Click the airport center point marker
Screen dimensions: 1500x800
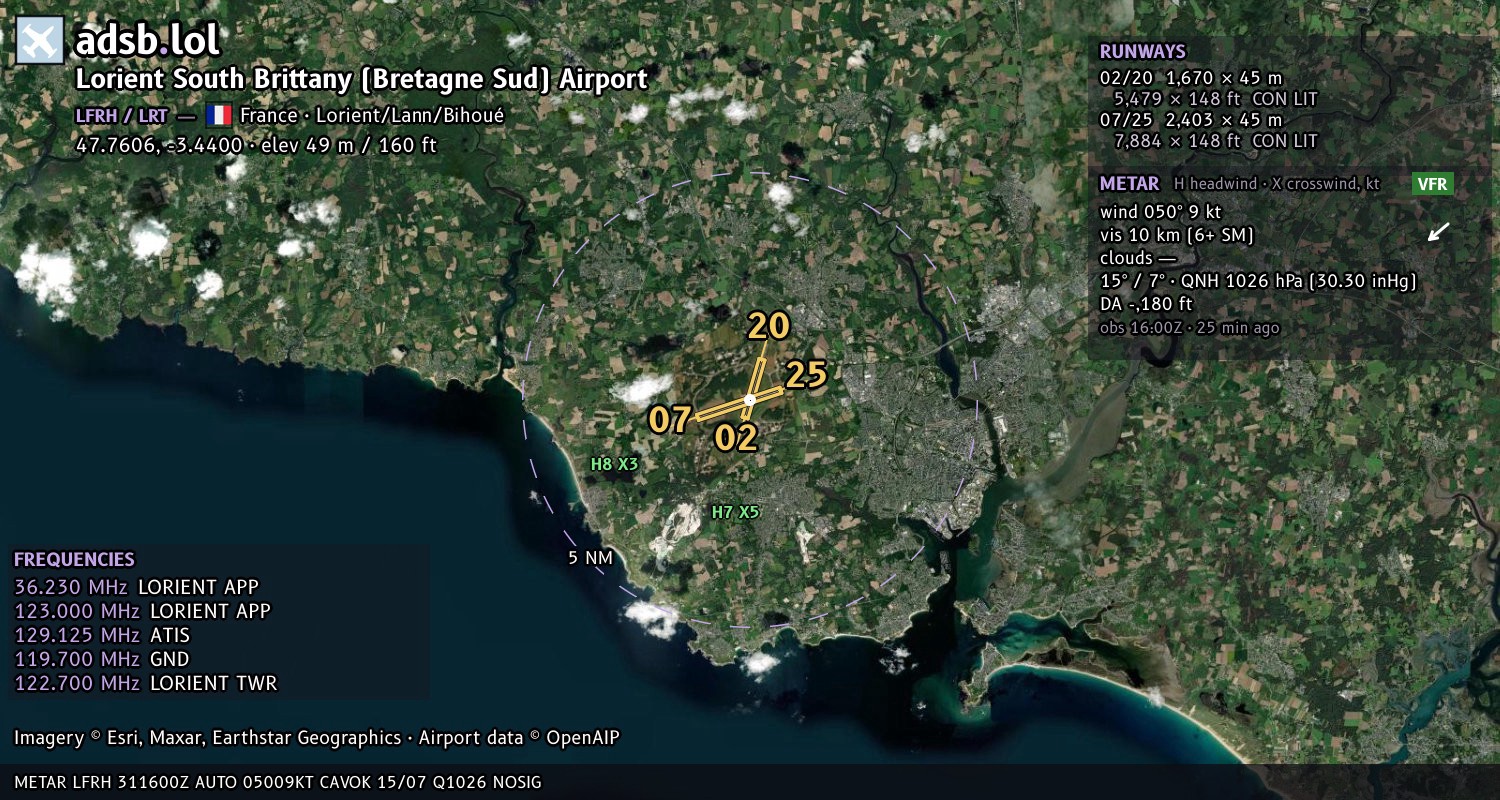(x=750, y=400)
